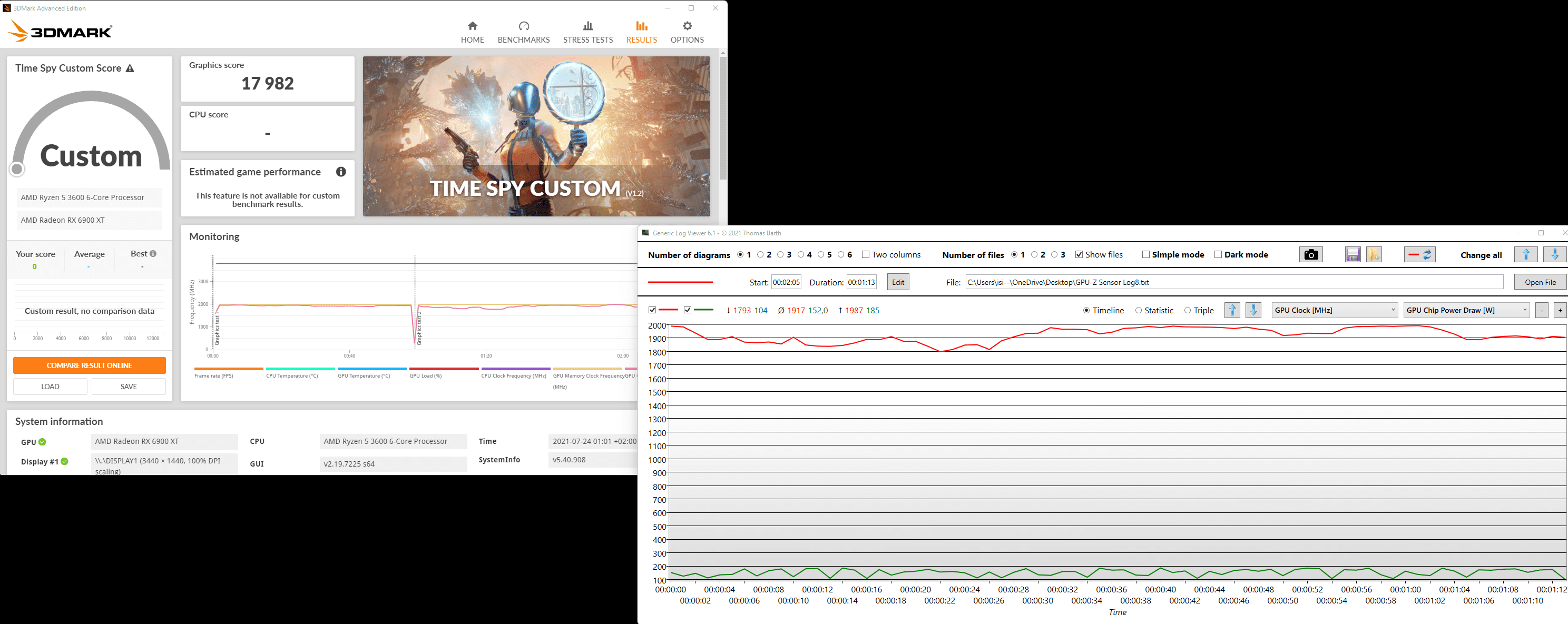The width and height of the screenshot is (1568, 624).
Task: Toggle the red line series checkbox
Action: click(x=652, y=310)
